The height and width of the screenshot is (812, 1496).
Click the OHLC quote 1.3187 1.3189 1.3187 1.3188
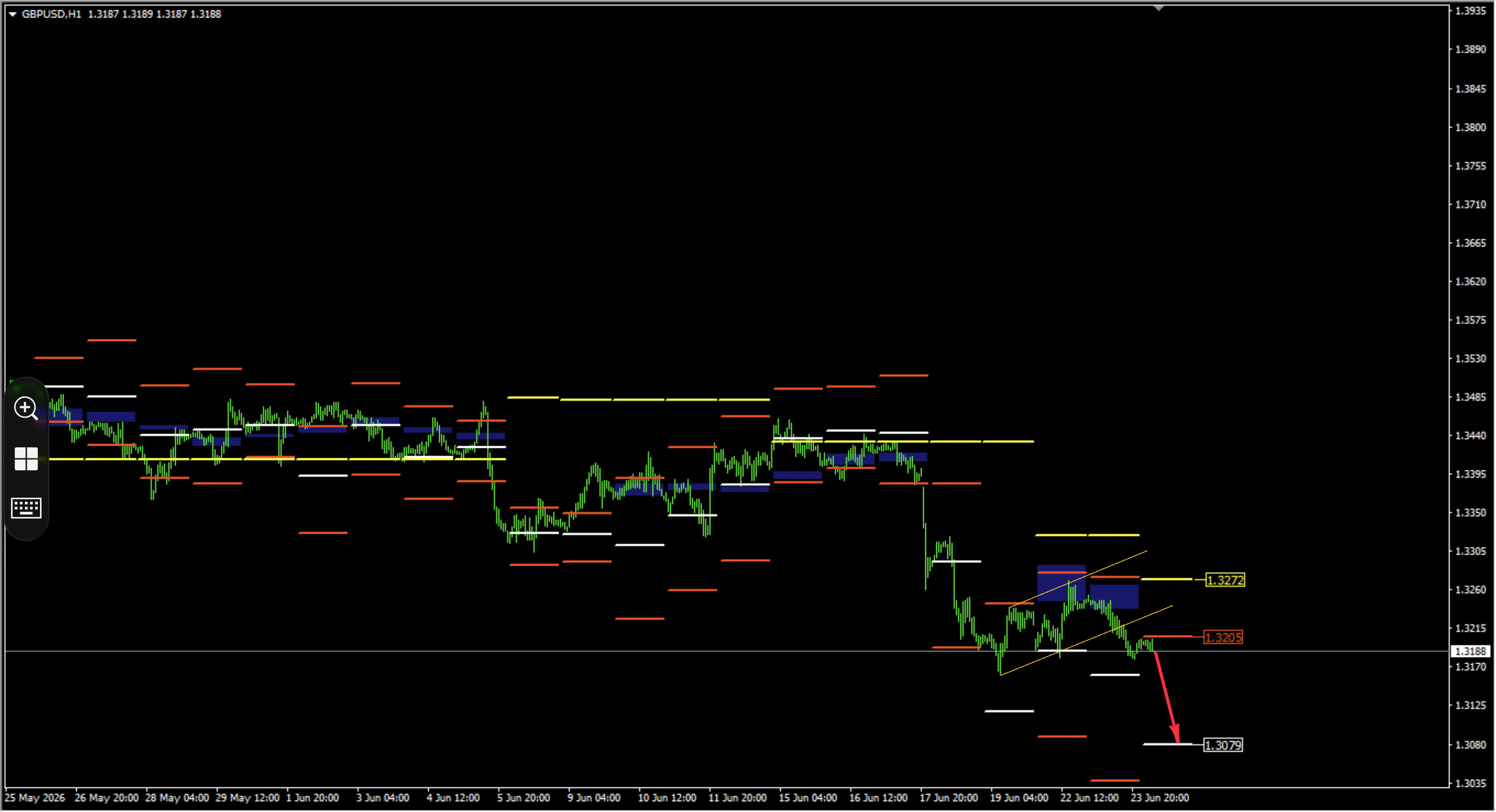154,14
